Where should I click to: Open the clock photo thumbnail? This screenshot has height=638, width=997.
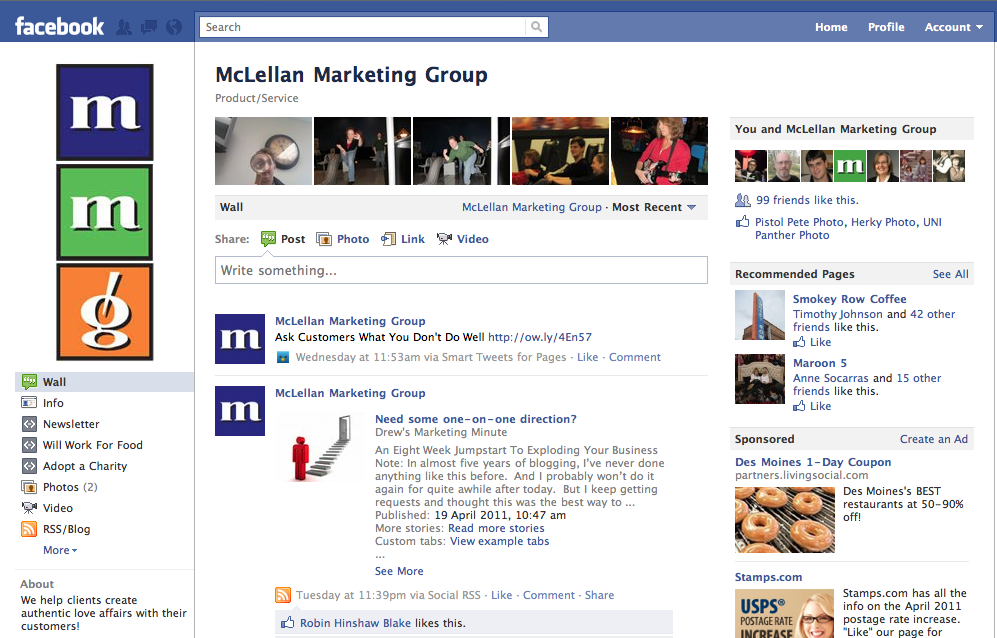(263, 151)
